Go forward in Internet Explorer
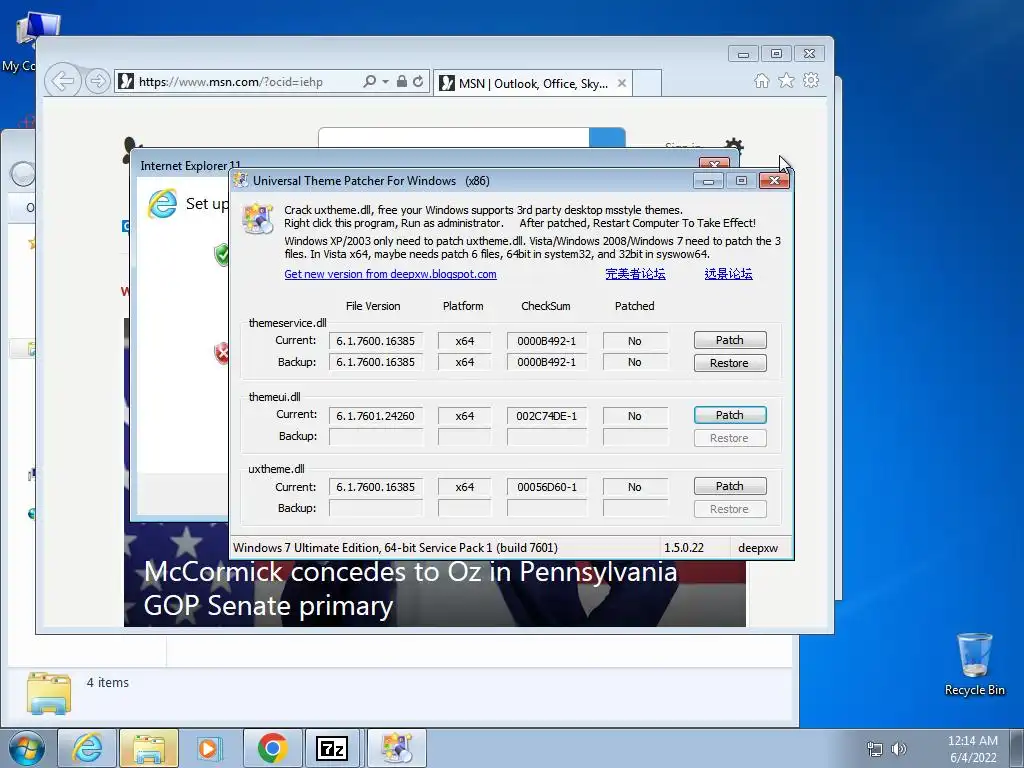Image resolution: width=1024 pixels, height=768 pixels. [x=97, y=82]
